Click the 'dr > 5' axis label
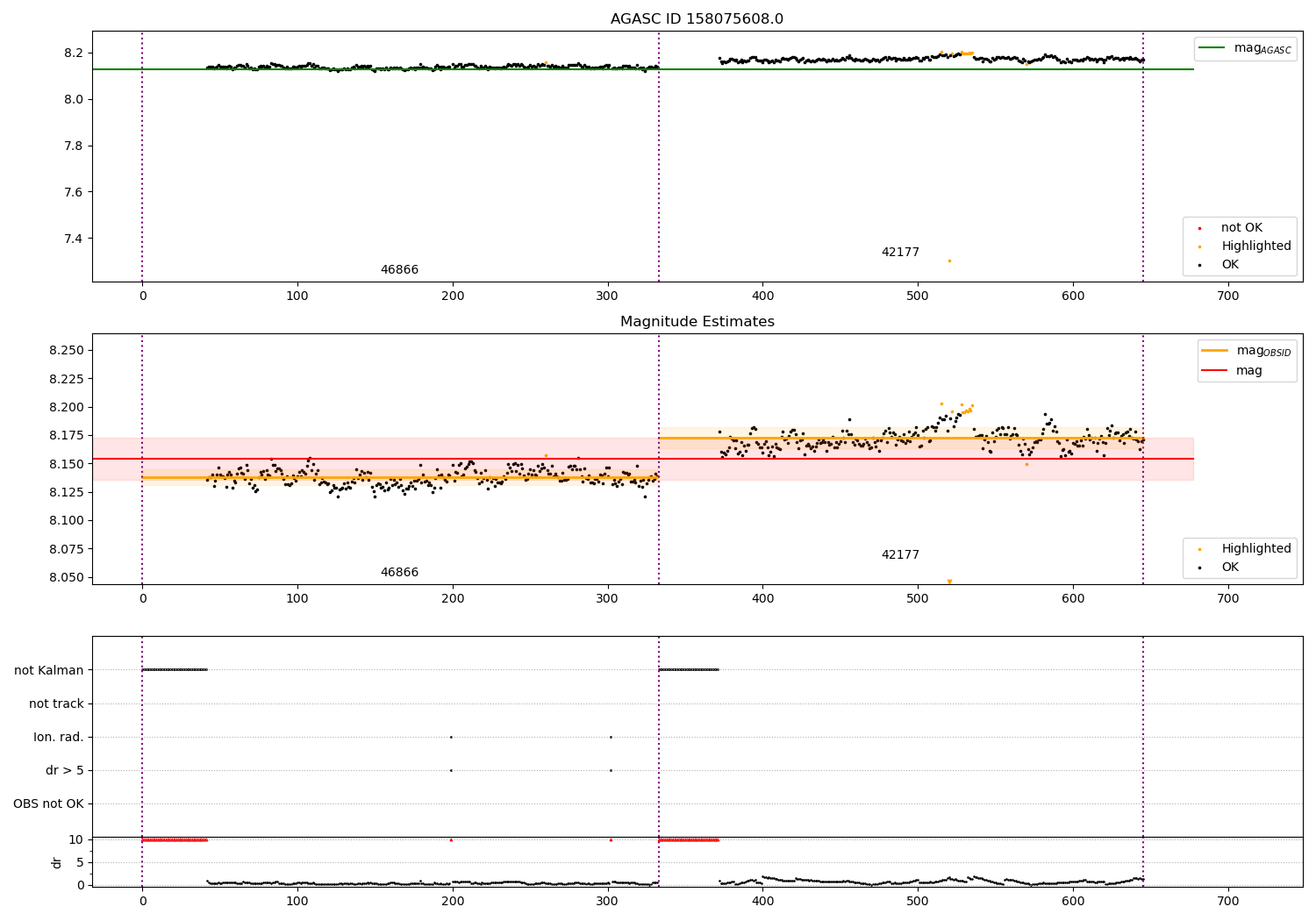Screen dimensions: 1316x921 65,770
